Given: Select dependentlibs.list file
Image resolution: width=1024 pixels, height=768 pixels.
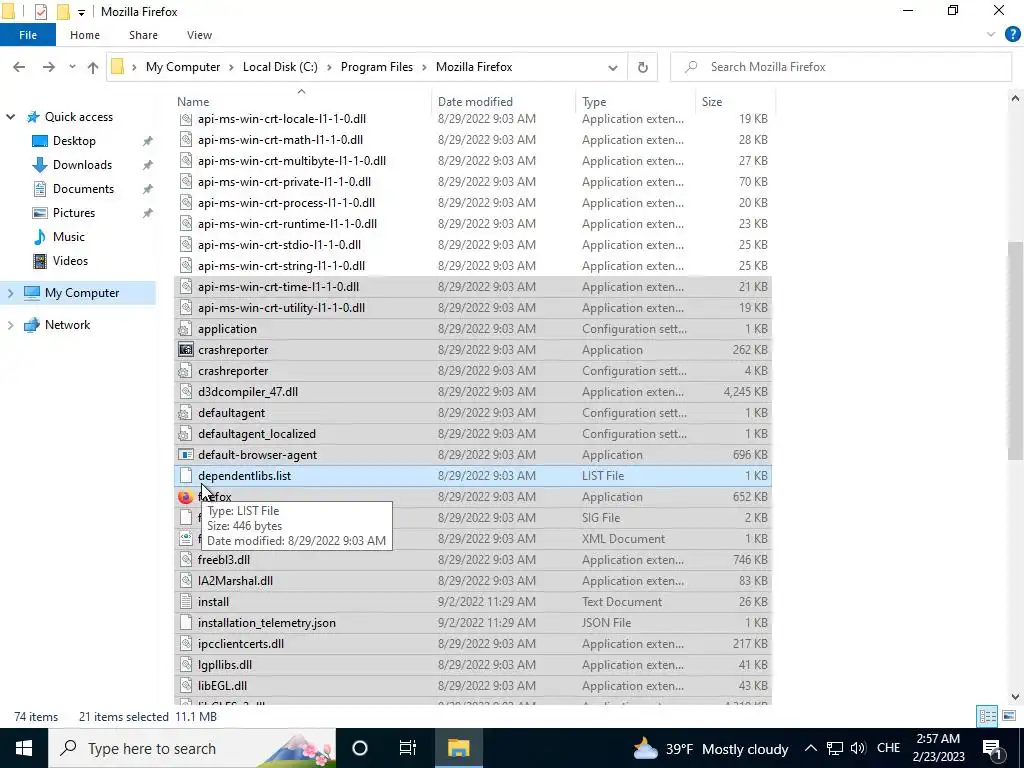Looking at the screenshot, I should click(473, 476).
